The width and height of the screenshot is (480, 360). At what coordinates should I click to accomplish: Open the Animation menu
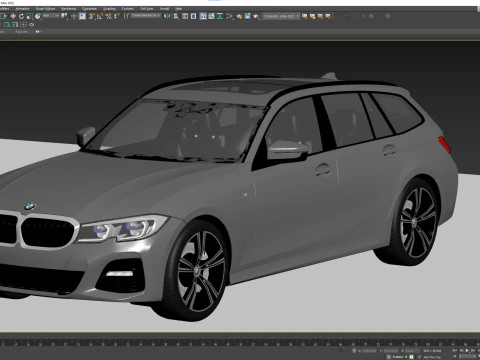pyautogui.click(x=22, y=8)
